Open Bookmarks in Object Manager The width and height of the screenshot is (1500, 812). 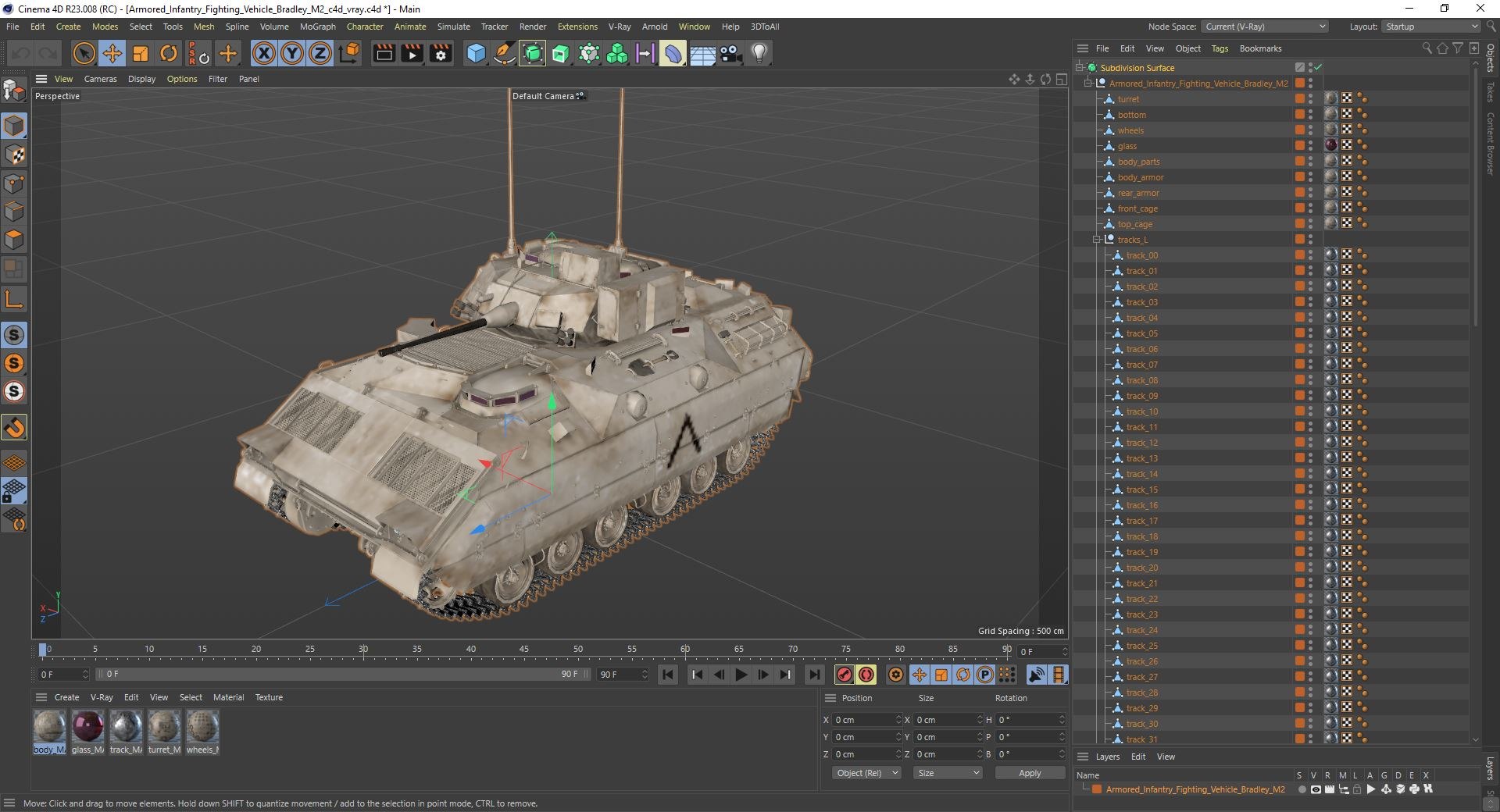[x=1260, y=48]
